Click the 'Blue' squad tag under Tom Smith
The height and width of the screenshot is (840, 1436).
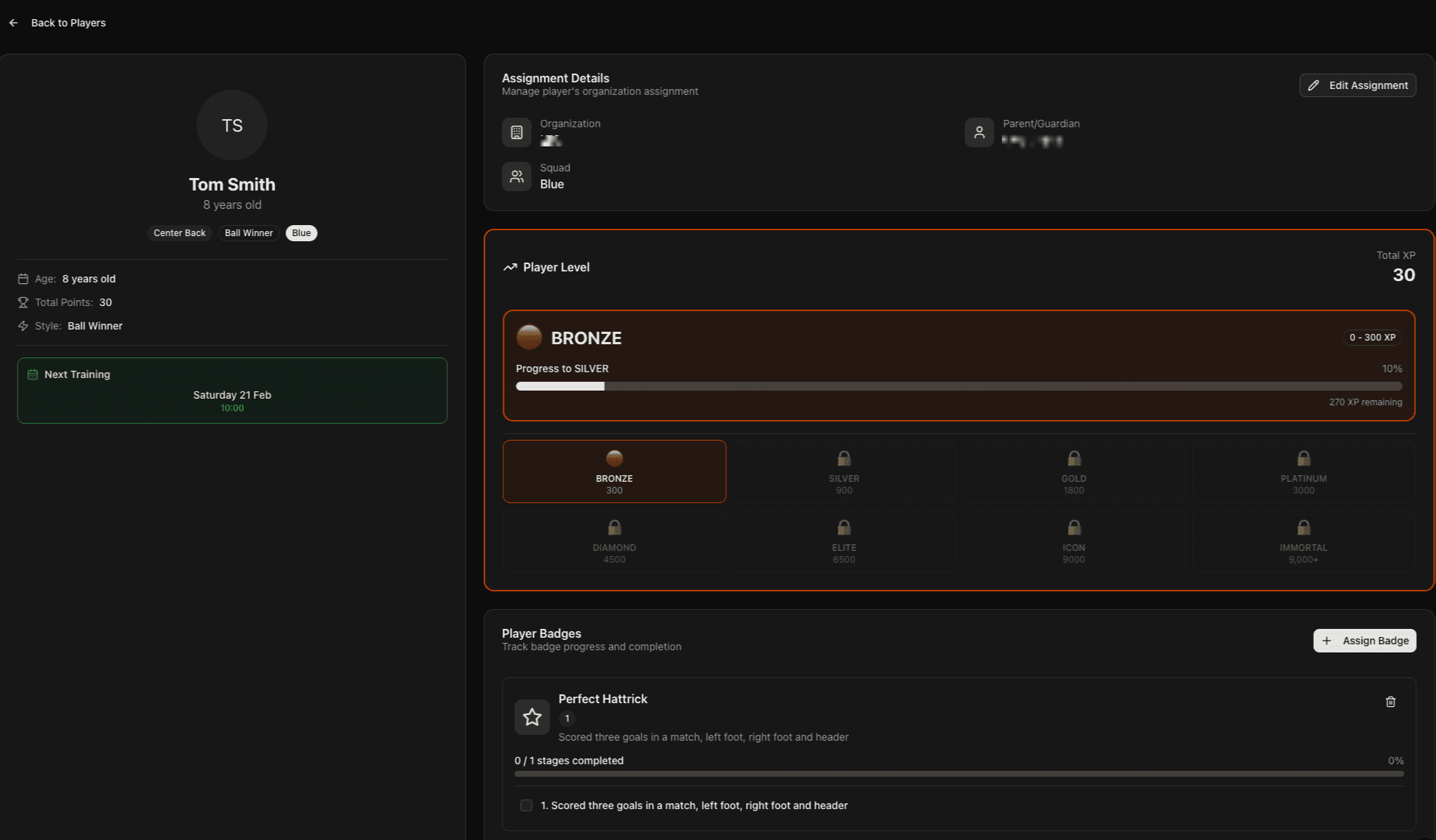point(301,232)
